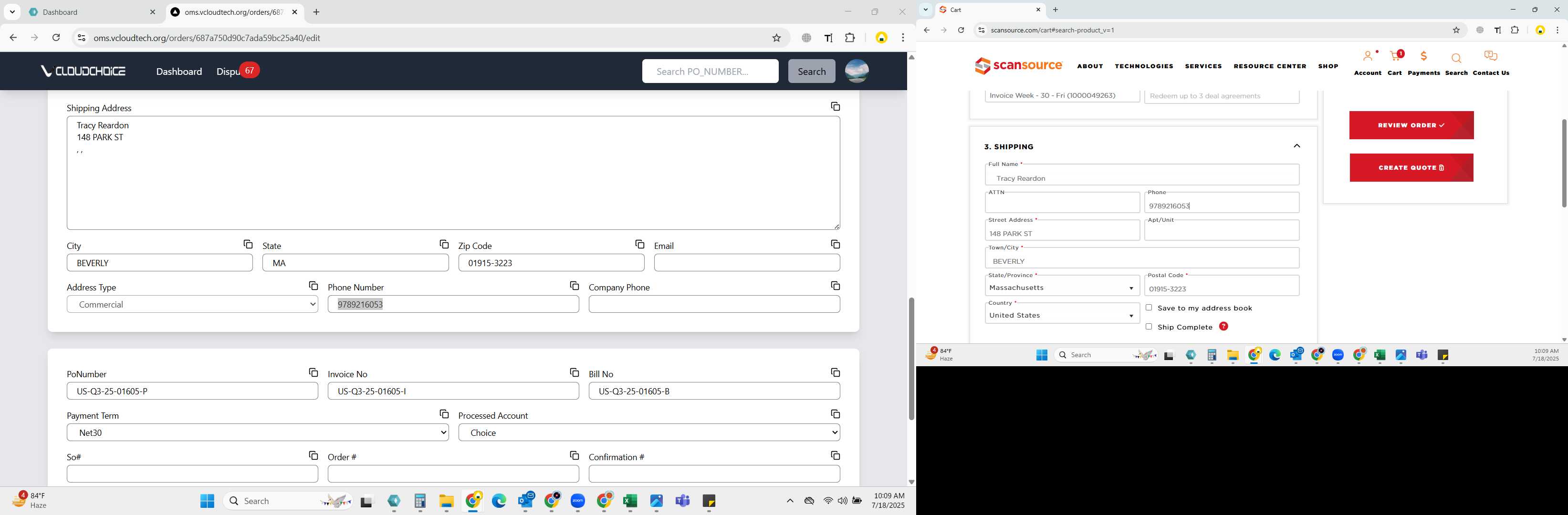Switch to the Dashboard browser tab

(92, 12)
